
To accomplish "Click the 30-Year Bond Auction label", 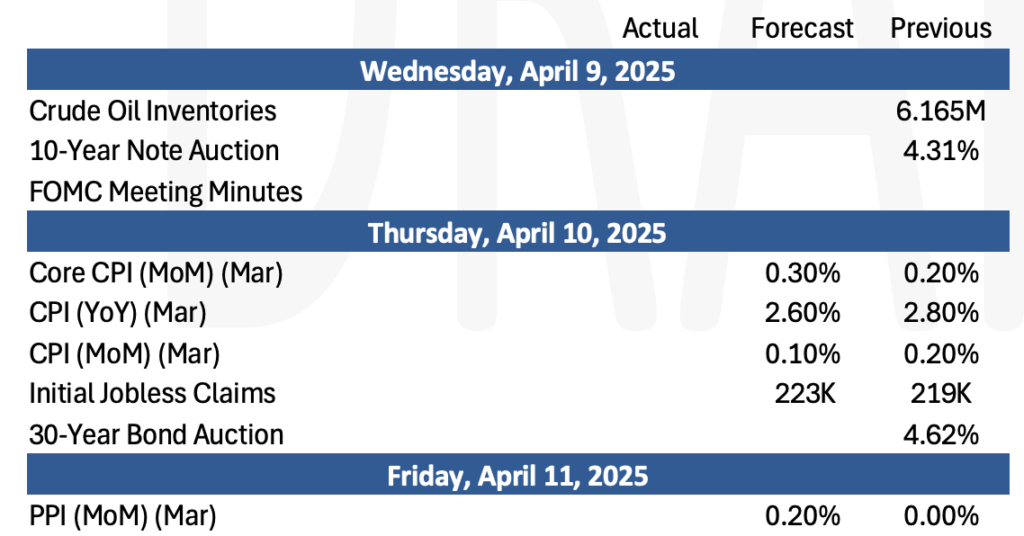I will [x=157, y=435].
